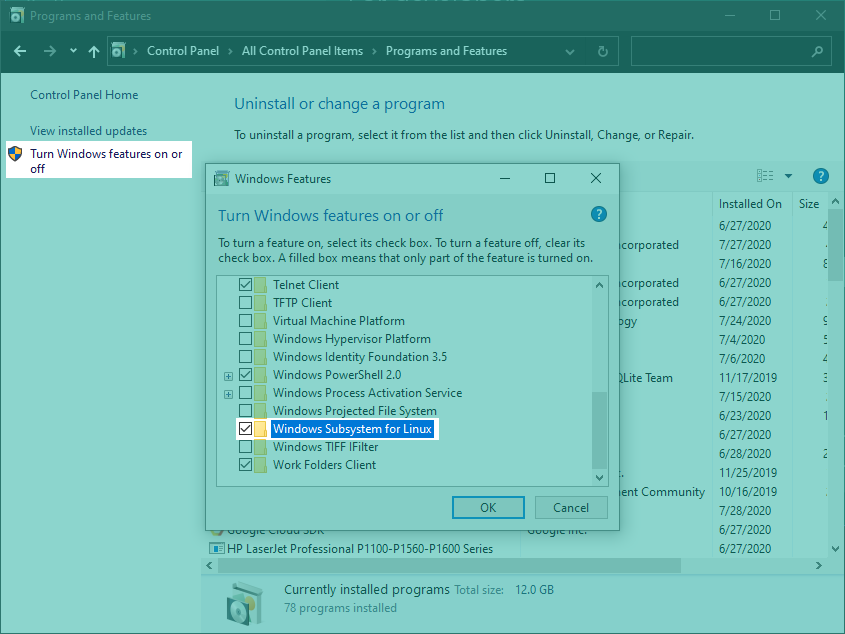Click the features list scroll down arrow

(x=599, y=477)
